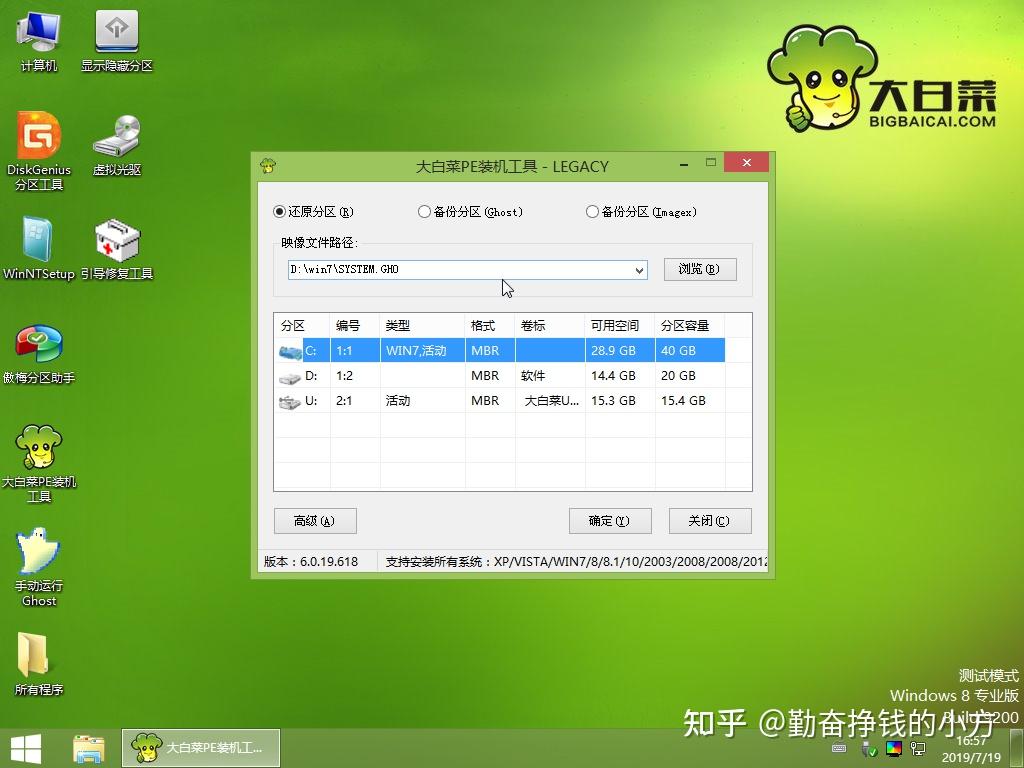Open the 引导修复工具 icon

point(116,248)
